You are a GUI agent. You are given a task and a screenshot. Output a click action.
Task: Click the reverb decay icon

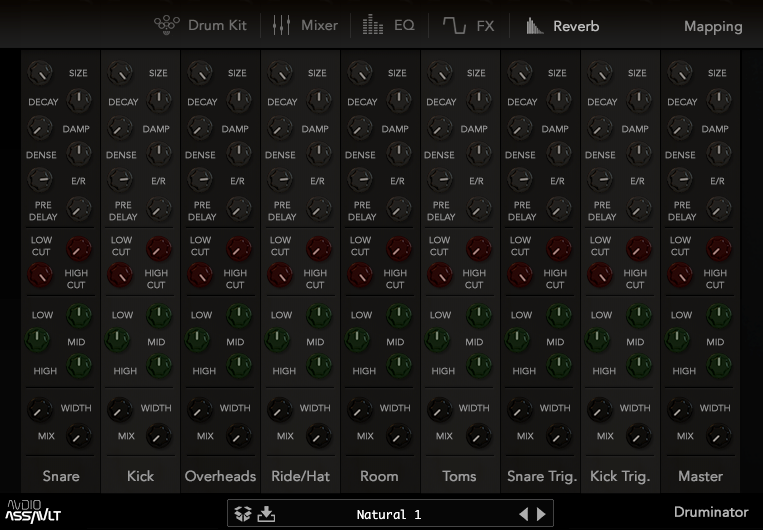(x=534, y=26)
